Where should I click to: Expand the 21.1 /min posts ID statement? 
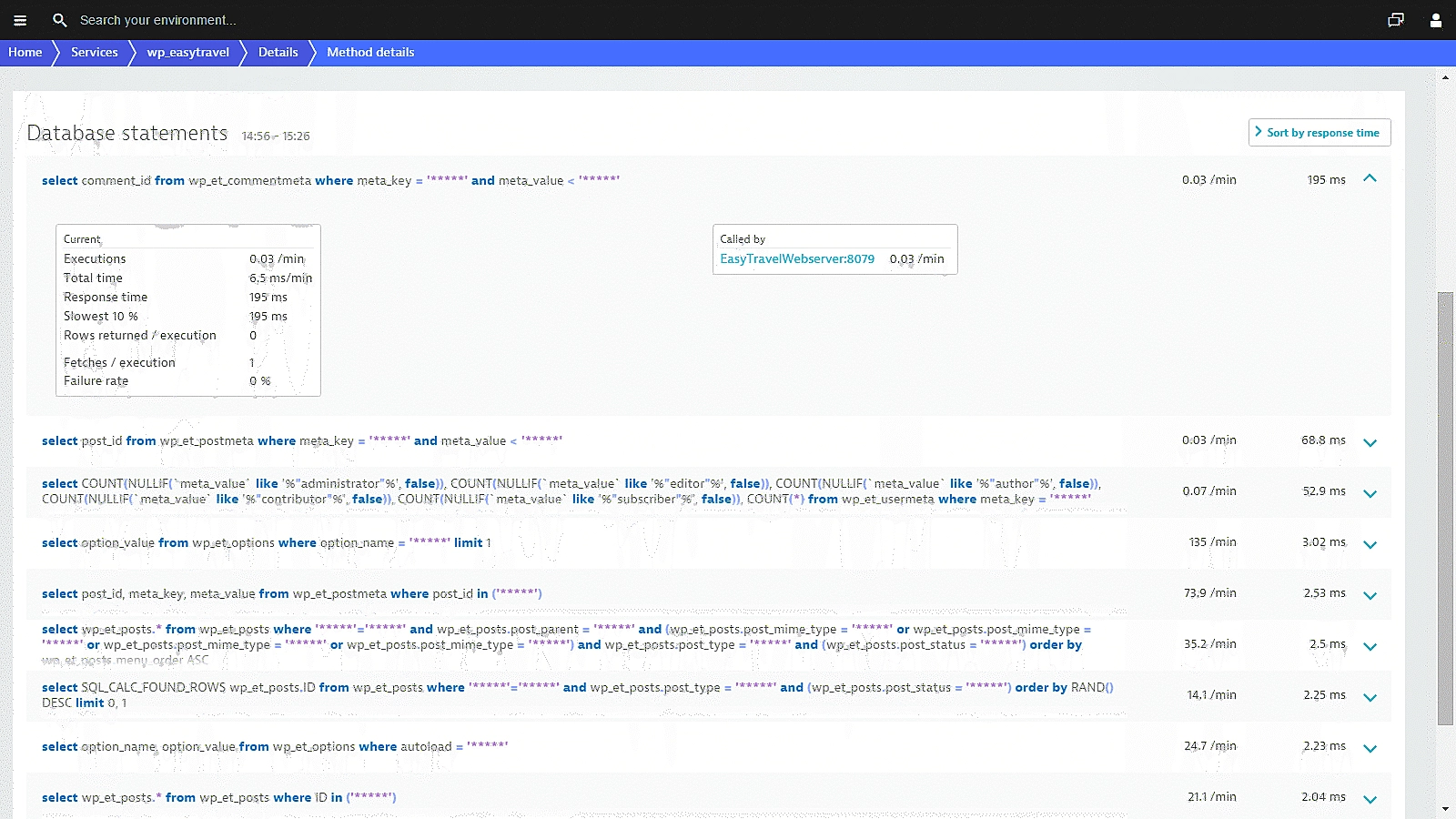1370,800
